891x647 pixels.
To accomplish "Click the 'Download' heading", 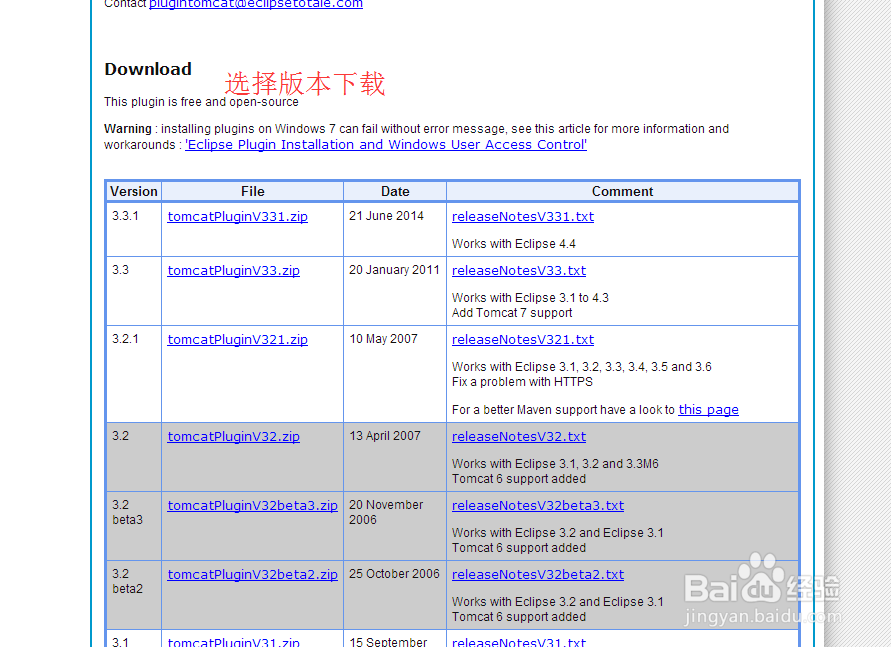I will pyautogui.click(x=148, y=69).
